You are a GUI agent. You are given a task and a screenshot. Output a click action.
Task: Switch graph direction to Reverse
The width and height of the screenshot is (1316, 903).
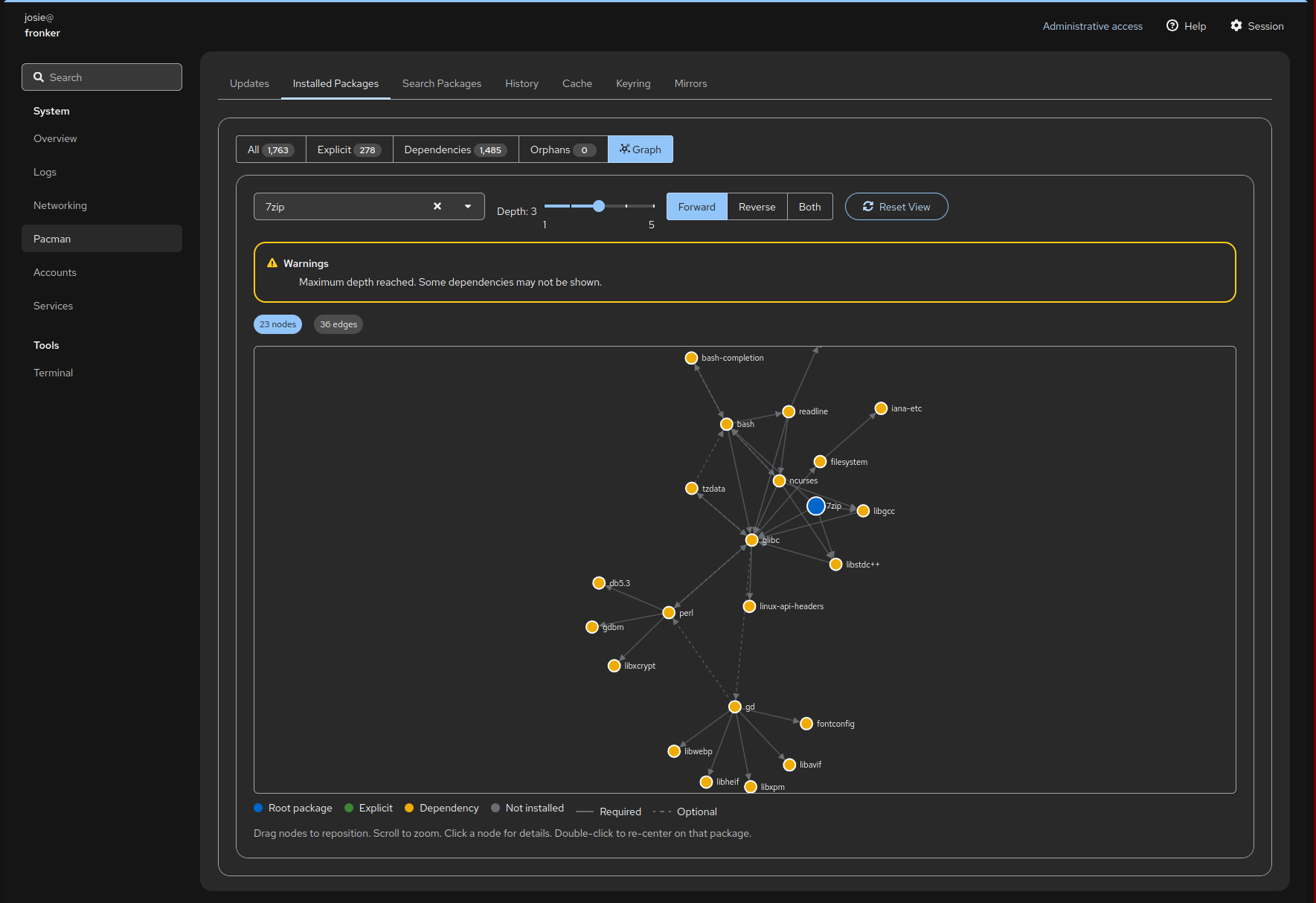point(757,207)
